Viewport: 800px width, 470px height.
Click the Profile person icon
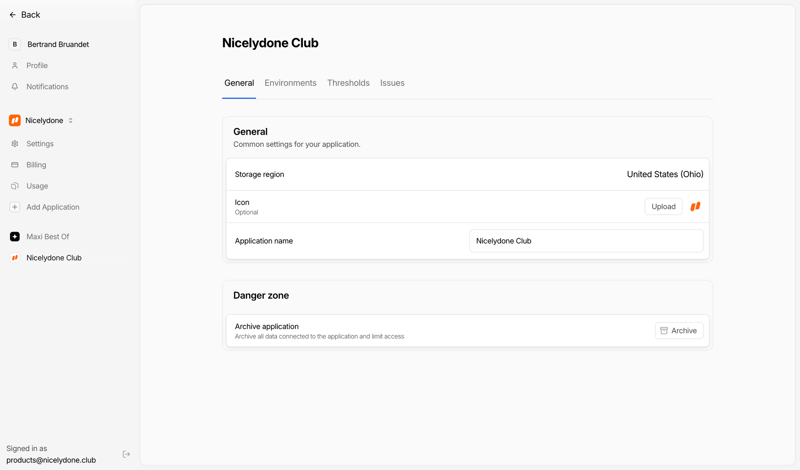point(15,65)
